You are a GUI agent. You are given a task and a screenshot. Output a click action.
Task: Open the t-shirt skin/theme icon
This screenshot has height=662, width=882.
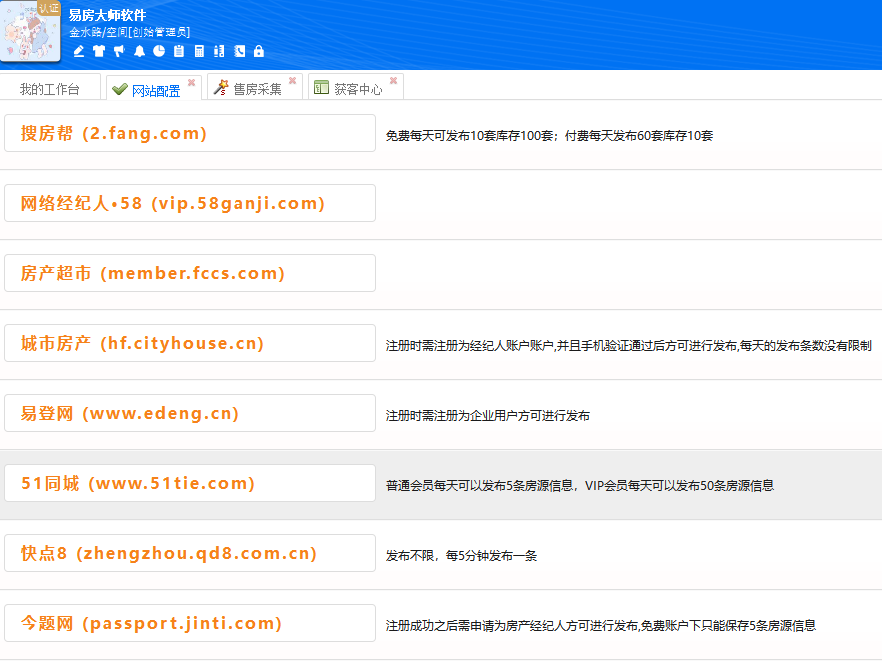coord(99,51)
